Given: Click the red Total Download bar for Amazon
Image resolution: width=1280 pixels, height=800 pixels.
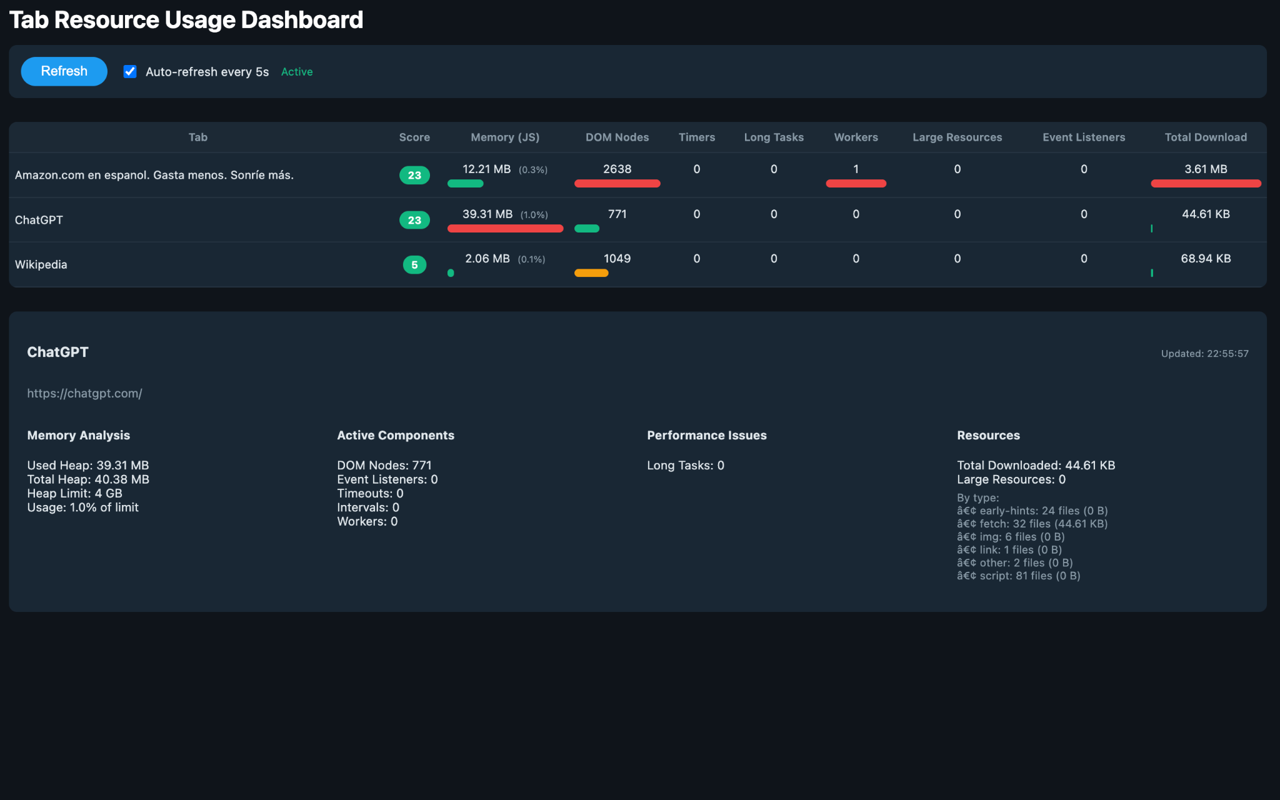Looking at the screenshot, I should tap(1206, 184).
